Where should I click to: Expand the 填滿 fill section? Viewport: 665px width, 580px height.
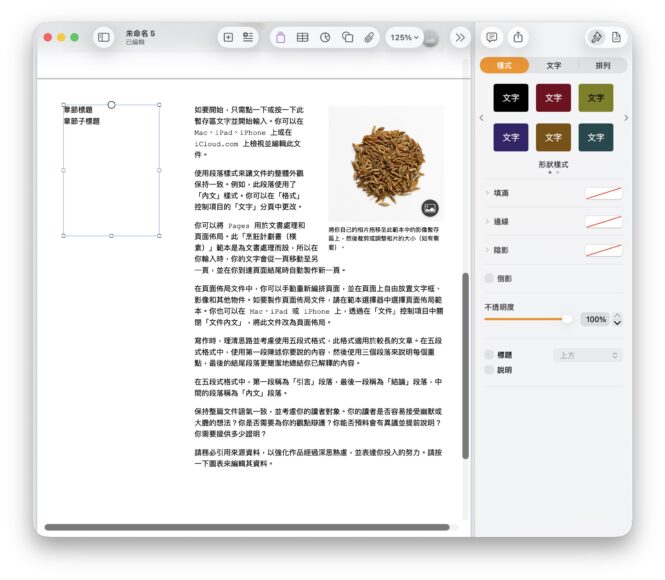(487, 193)
